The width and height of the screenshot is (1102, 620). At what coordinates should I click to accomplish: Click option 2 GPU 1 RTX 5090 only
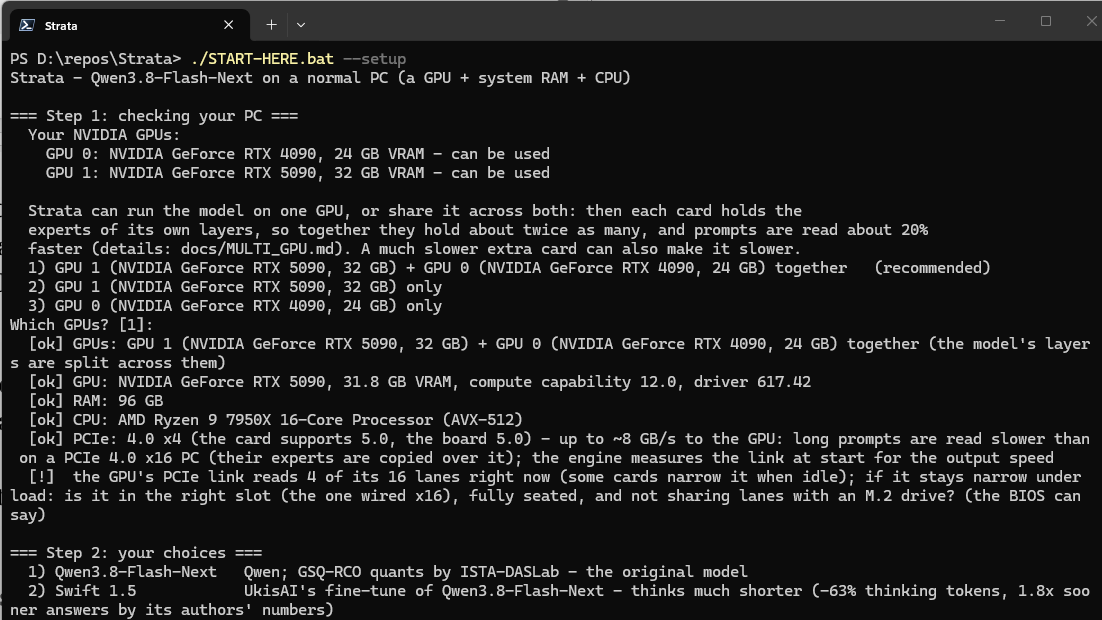(x=235, y=287)
